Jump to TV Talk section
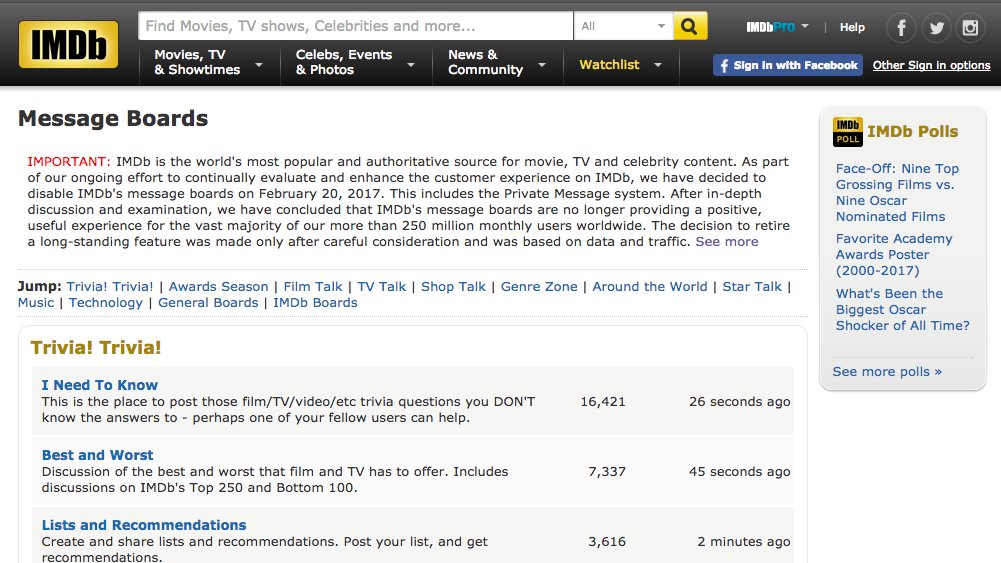This screenshot has height=563, width=1001. (382, 287)
